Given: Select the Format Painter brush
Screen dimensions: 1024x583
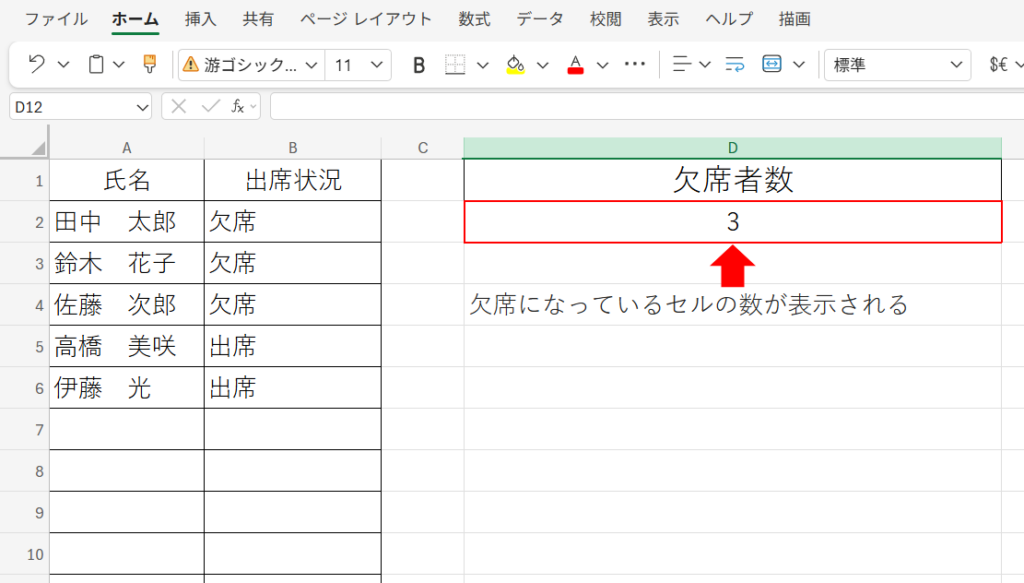Looking at the screenshot, I should 150,65.
